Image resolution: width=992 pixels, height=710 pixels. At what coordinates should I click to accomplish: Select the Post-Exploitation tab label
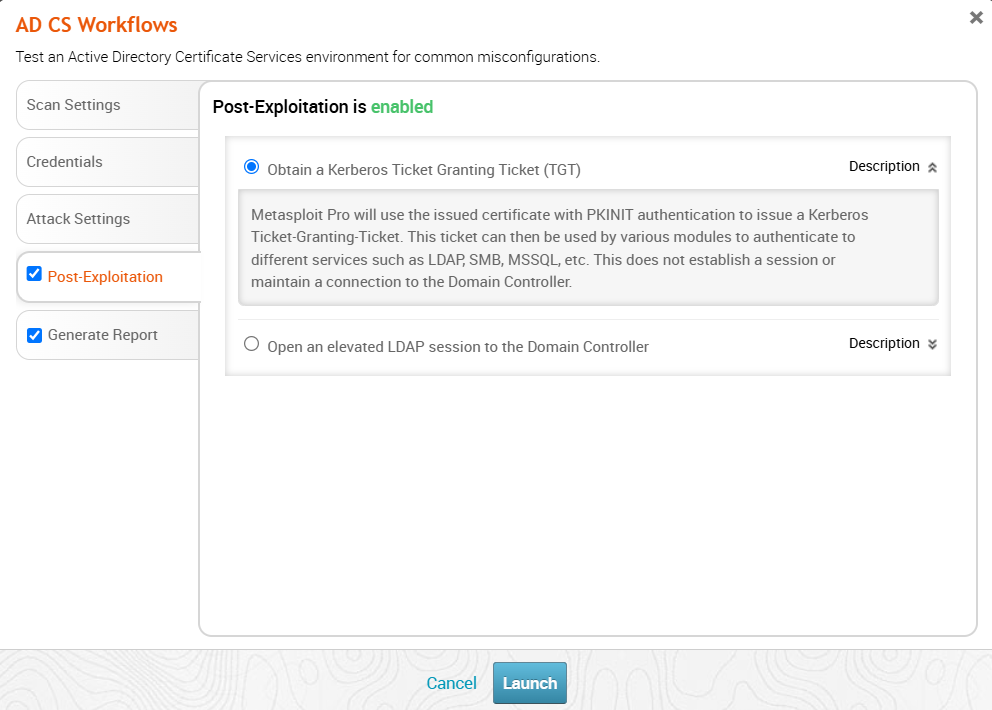(x=105, y=277)
